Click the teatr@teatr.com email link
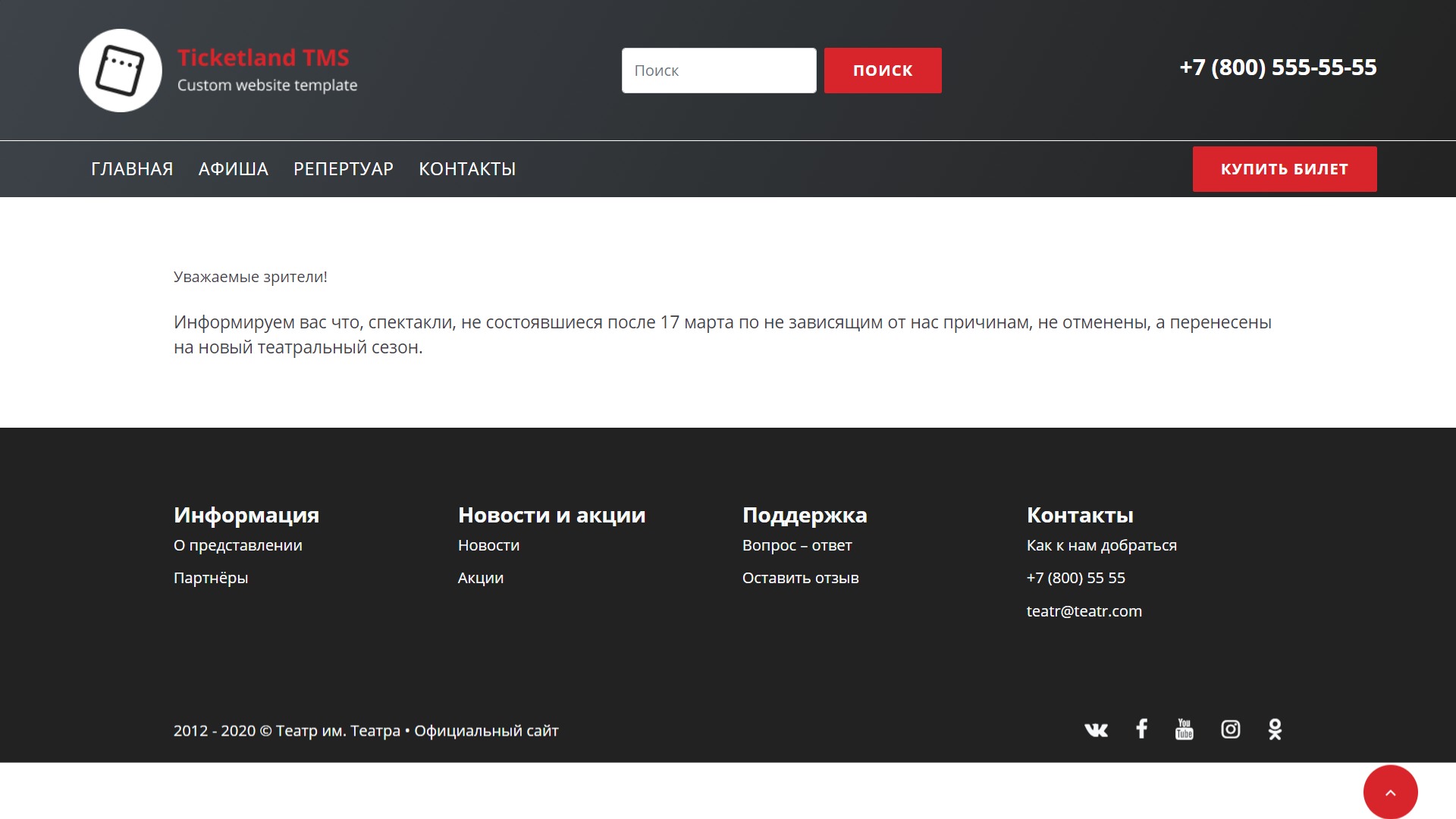Screen dimensions: 1456x819 pyautogui.click(x=1084, y=611)
